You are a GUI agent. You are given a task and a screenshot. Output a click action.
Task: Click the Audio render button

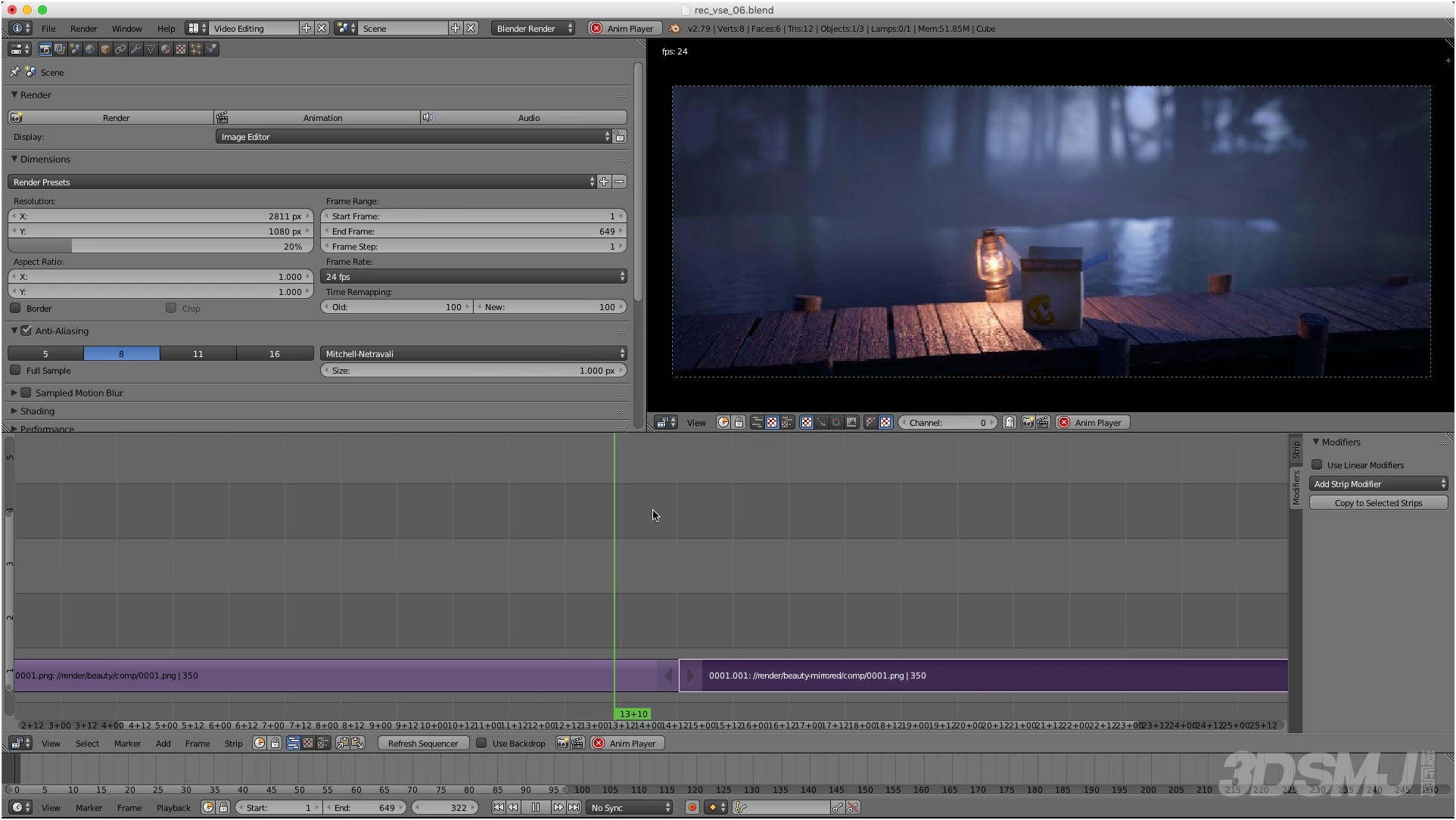click(524, 117)
